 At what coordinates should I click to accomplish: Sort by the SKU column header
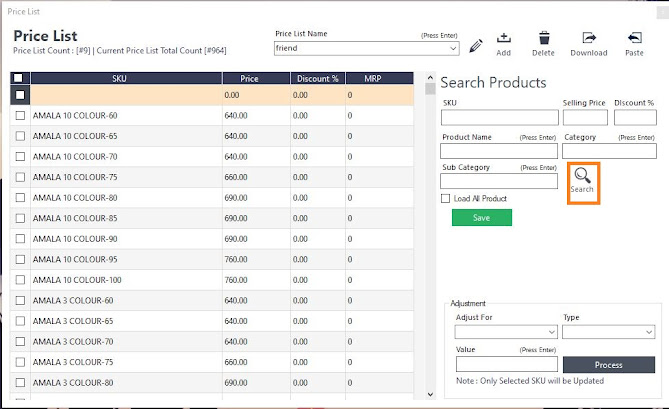(x=120, y=78)
